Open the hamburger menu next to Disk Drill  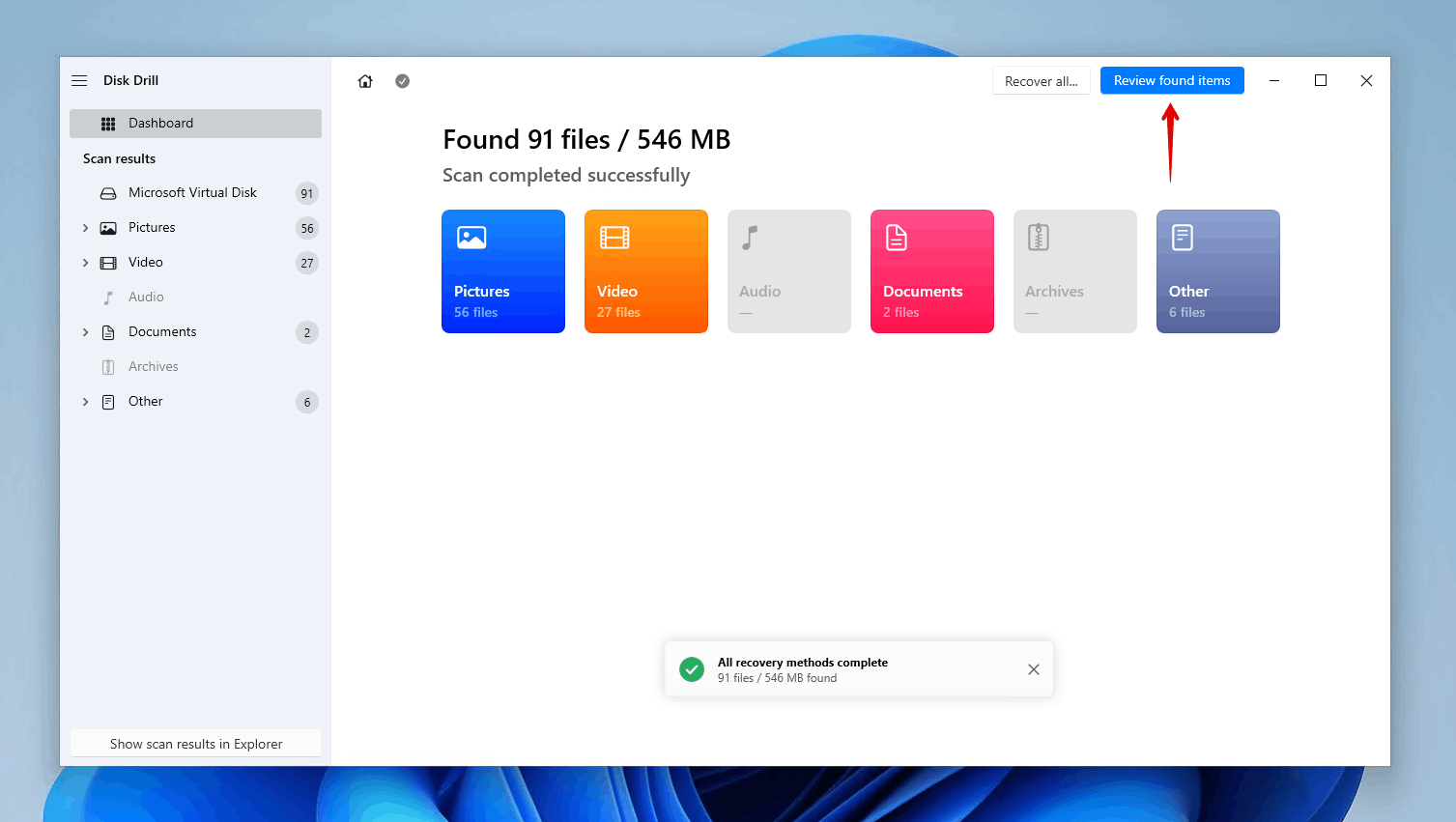pos(79,81)
